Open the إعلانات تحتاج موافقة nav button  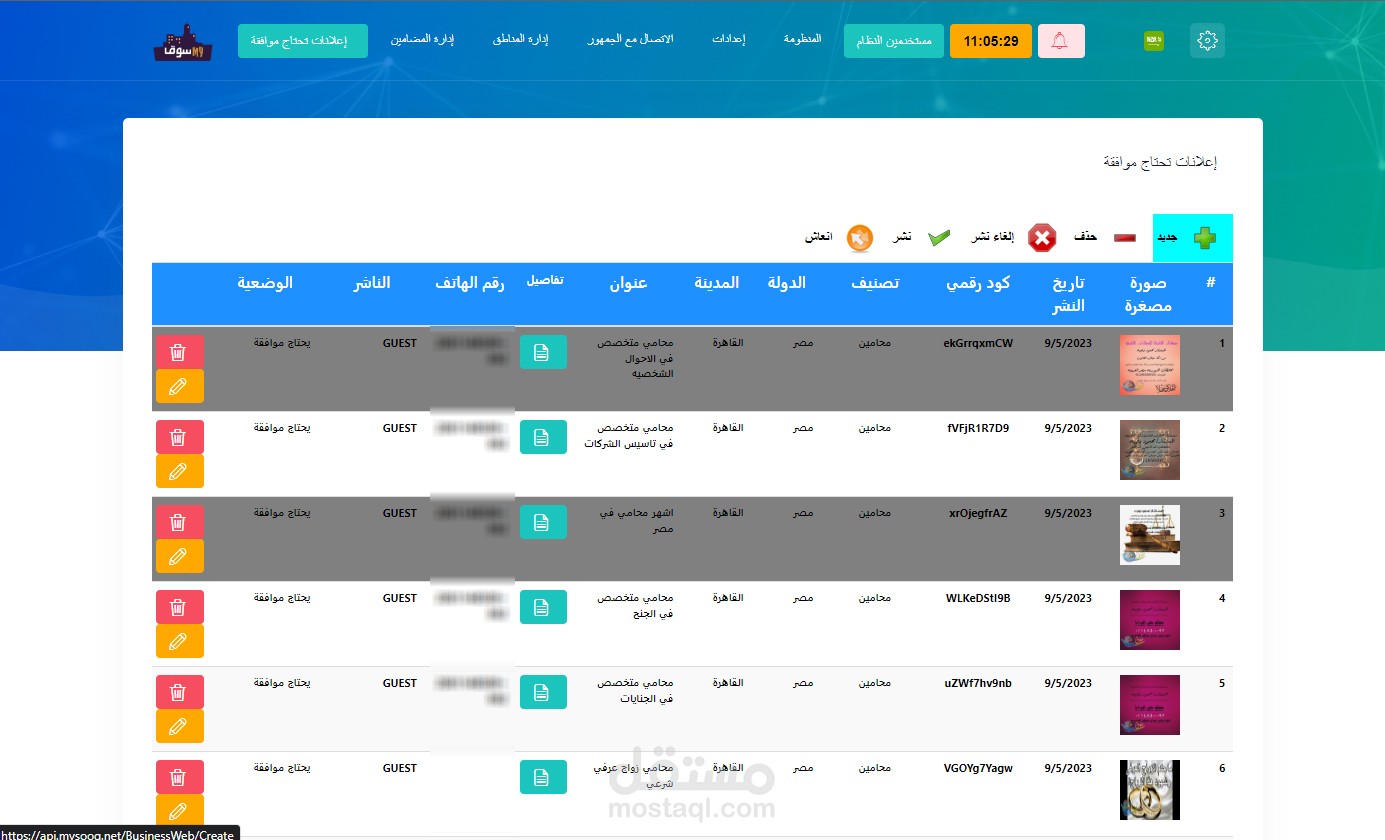click(303, 41)
